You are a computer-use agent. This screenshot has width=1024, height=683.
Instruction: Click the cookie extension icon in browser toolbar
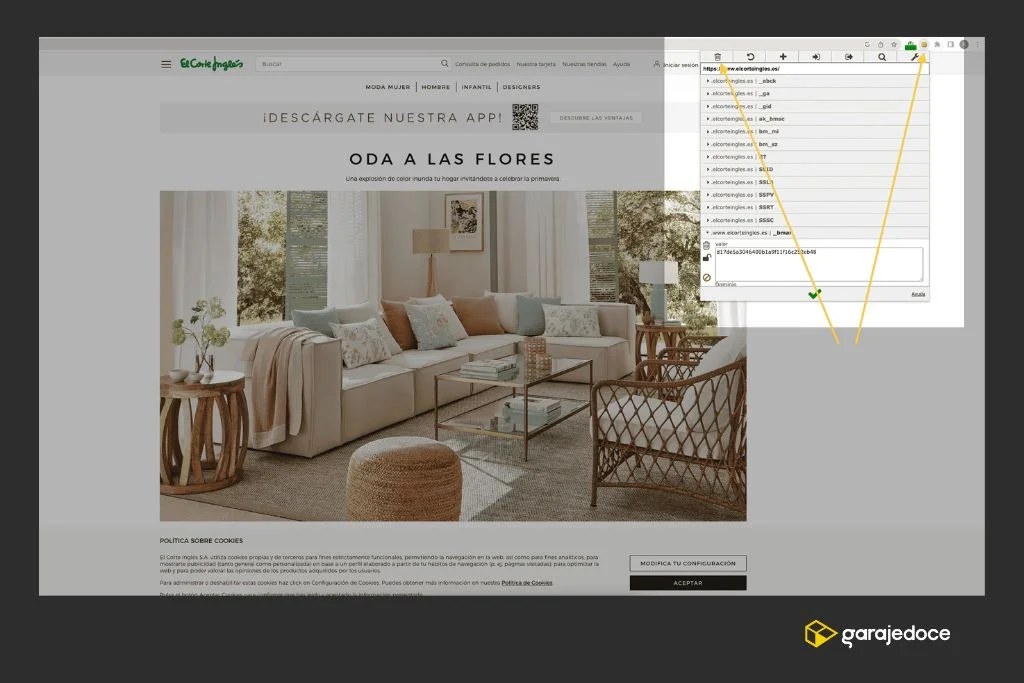point(924,44)
